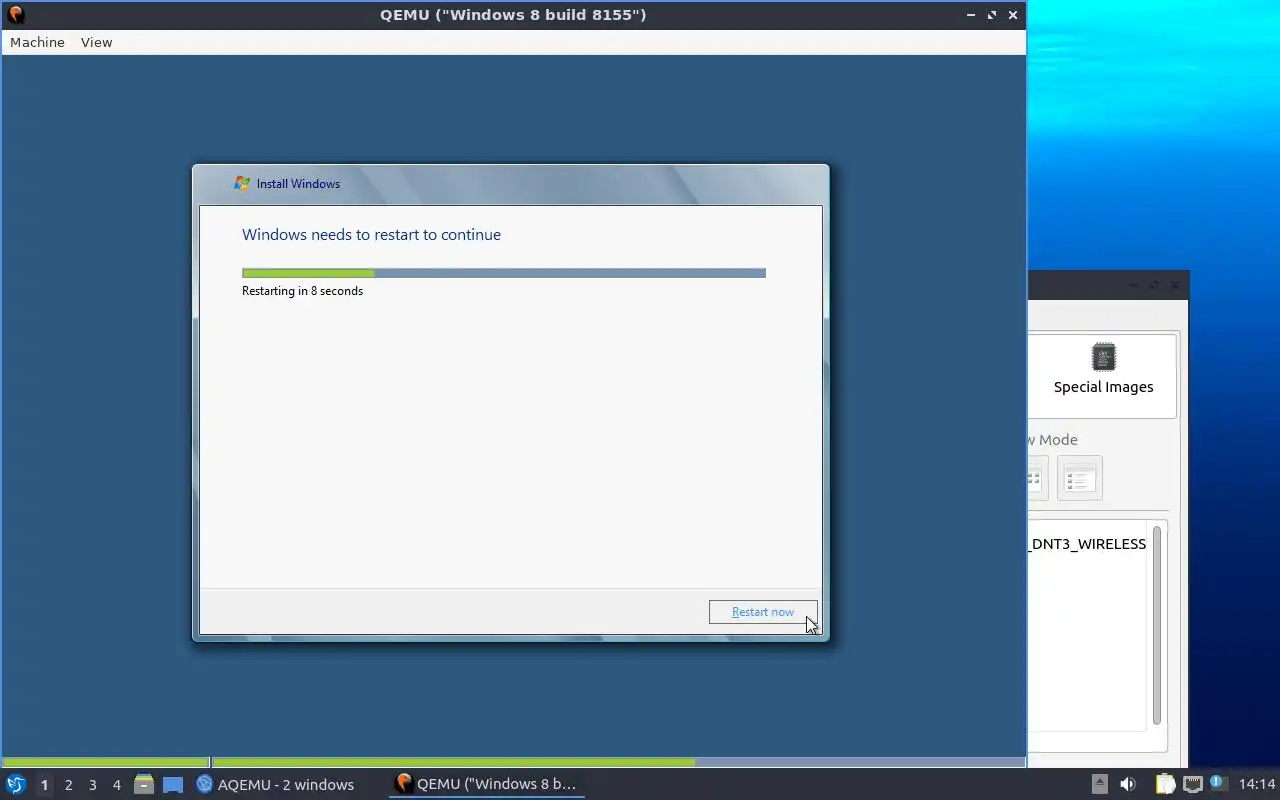Minimize the QEMU window

point(971,15)
